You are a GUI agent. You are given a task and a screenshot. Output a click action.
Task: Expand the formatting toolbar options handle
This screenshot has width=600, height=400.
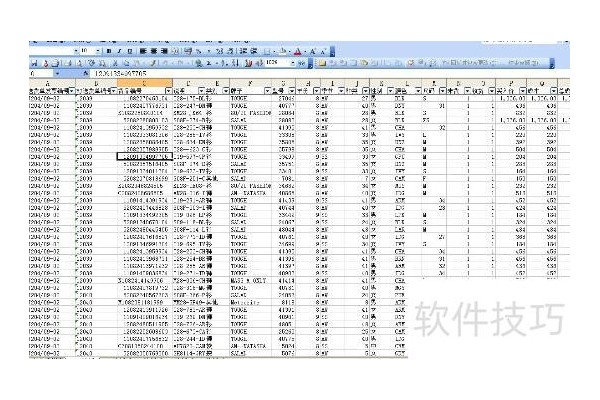[332, 51]
